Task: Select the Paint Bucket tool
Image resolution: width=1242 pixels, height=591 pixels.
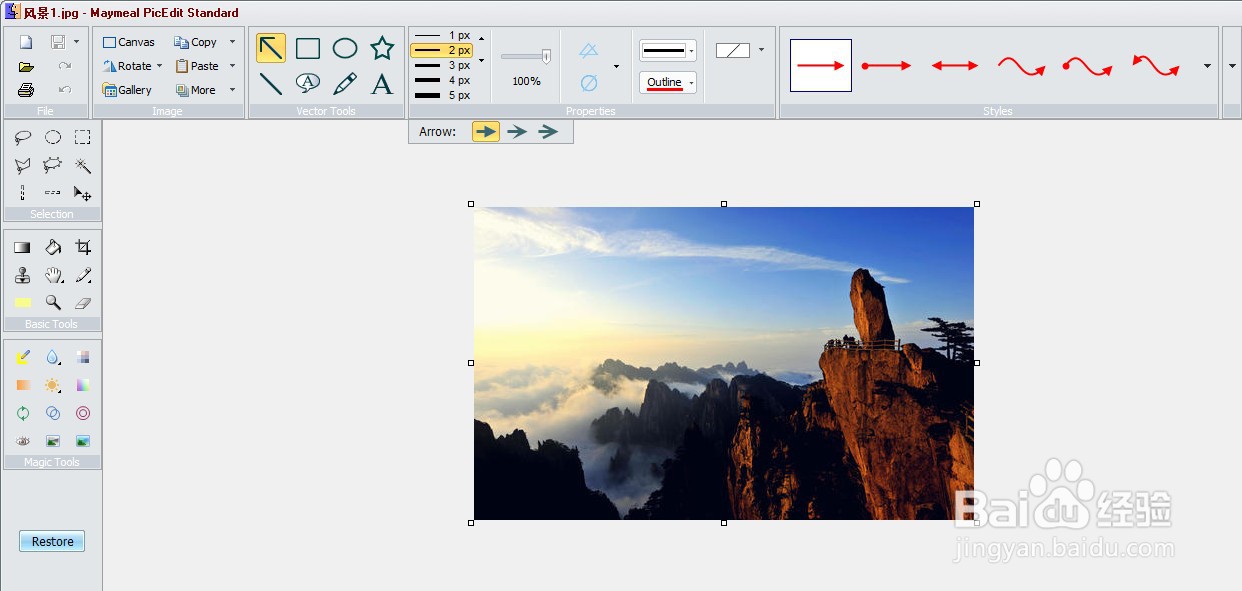Action: pos(53,247)
